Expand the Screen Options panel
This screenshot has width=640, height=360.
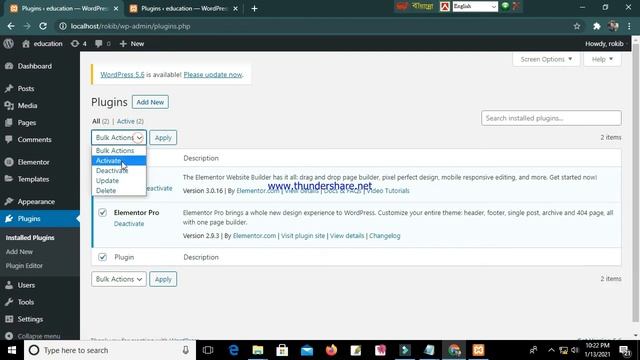pos(546,59)
